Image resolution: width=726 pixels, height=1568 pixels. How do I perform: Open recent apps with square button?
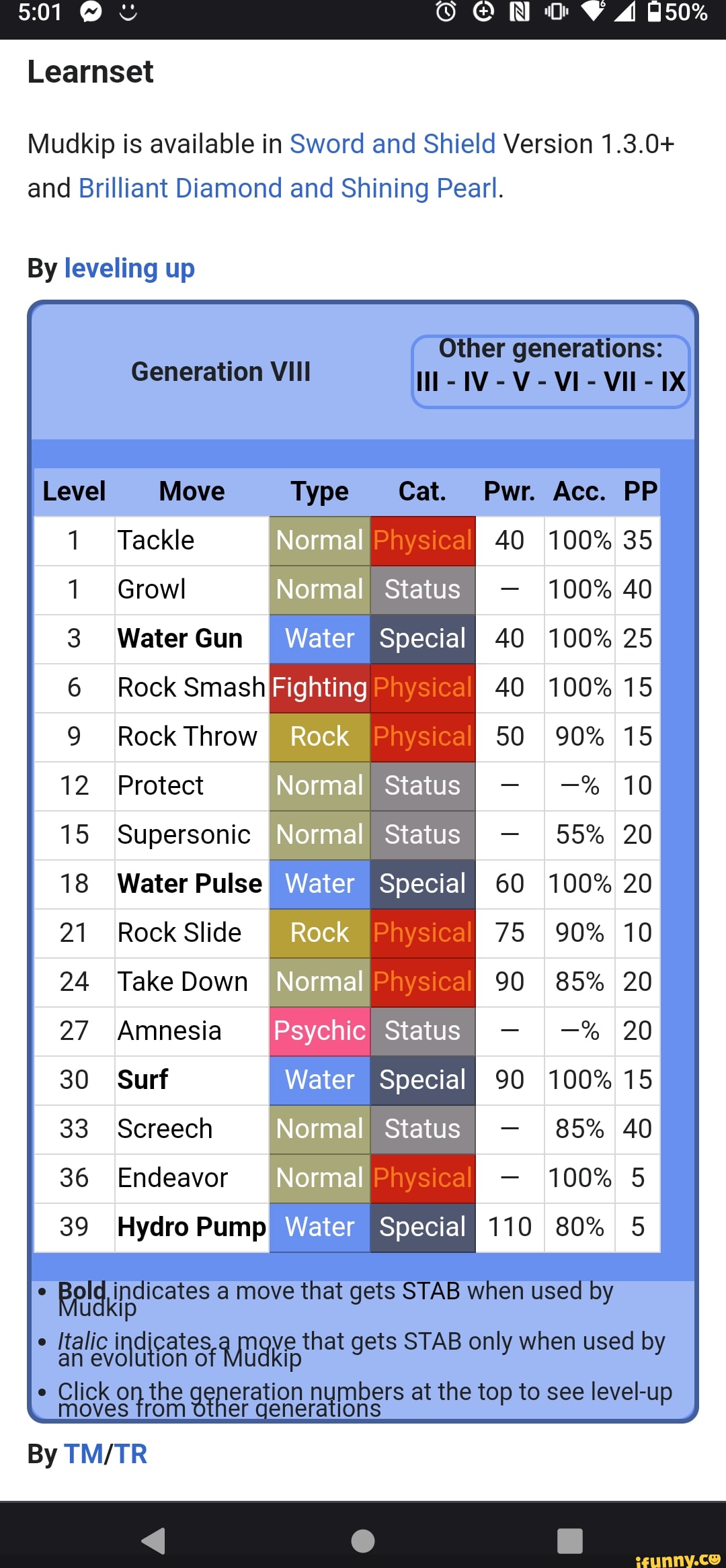(570, 1540)
